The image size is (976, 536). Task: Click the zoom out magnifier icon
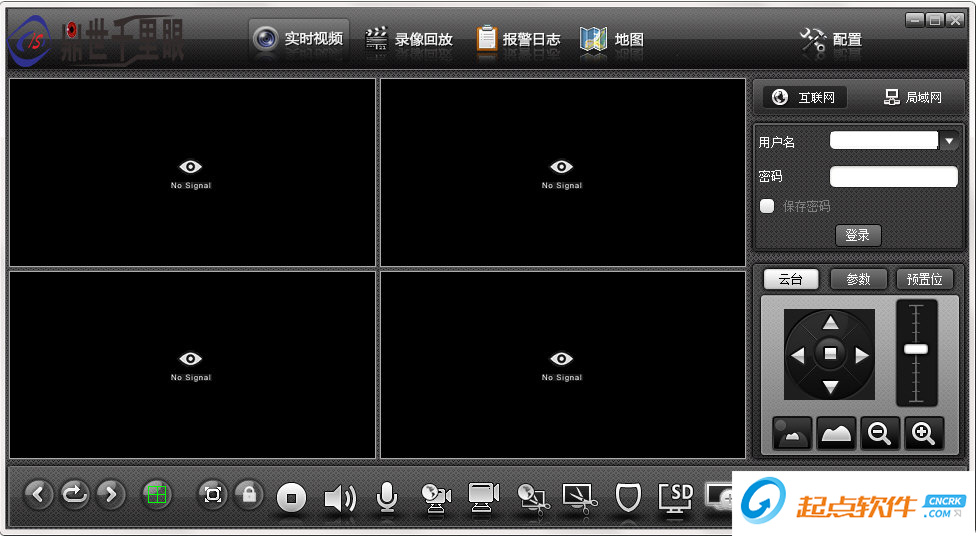point(880,433)
